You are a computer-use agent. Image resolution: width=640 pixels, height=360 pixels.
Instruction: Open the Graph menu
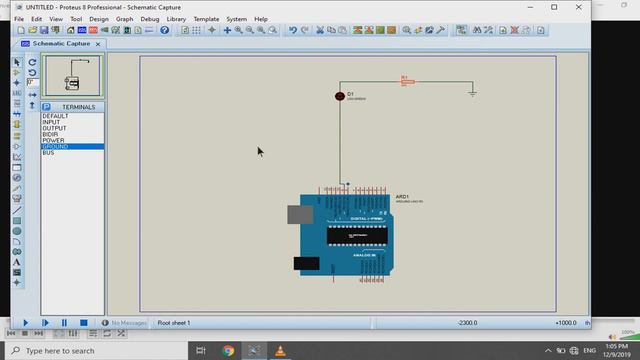124,19
